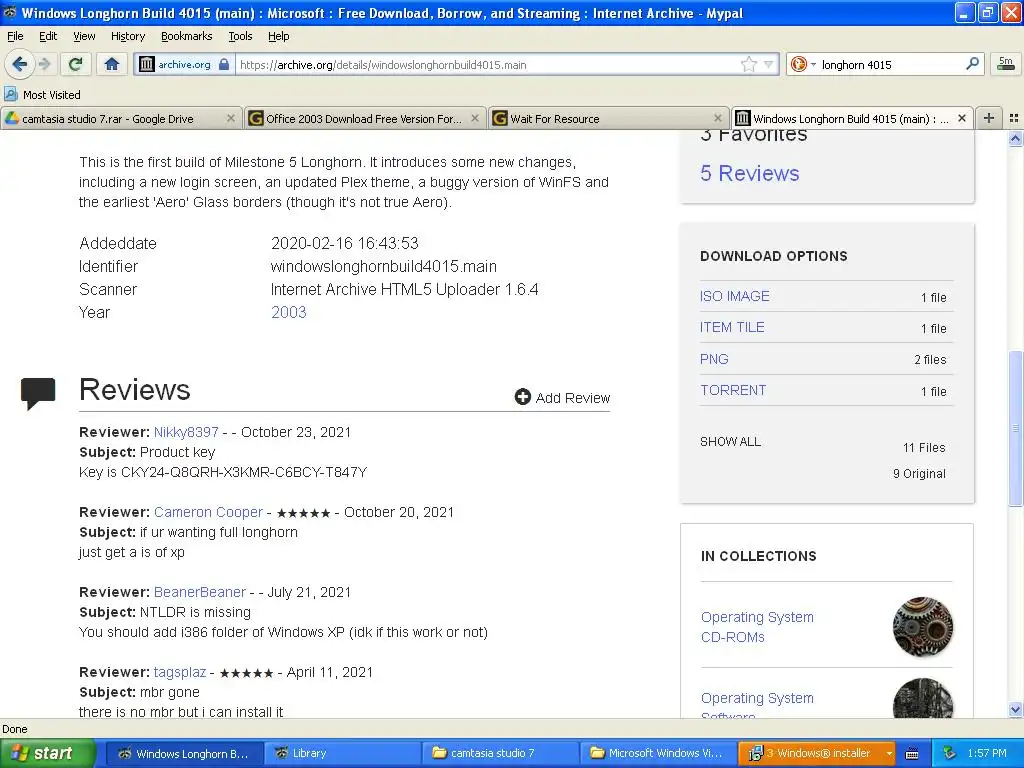Show all tabs list button
The height and width of the screenshot is (768, 1024).
pyautogui.click(x=1014, y=118)
